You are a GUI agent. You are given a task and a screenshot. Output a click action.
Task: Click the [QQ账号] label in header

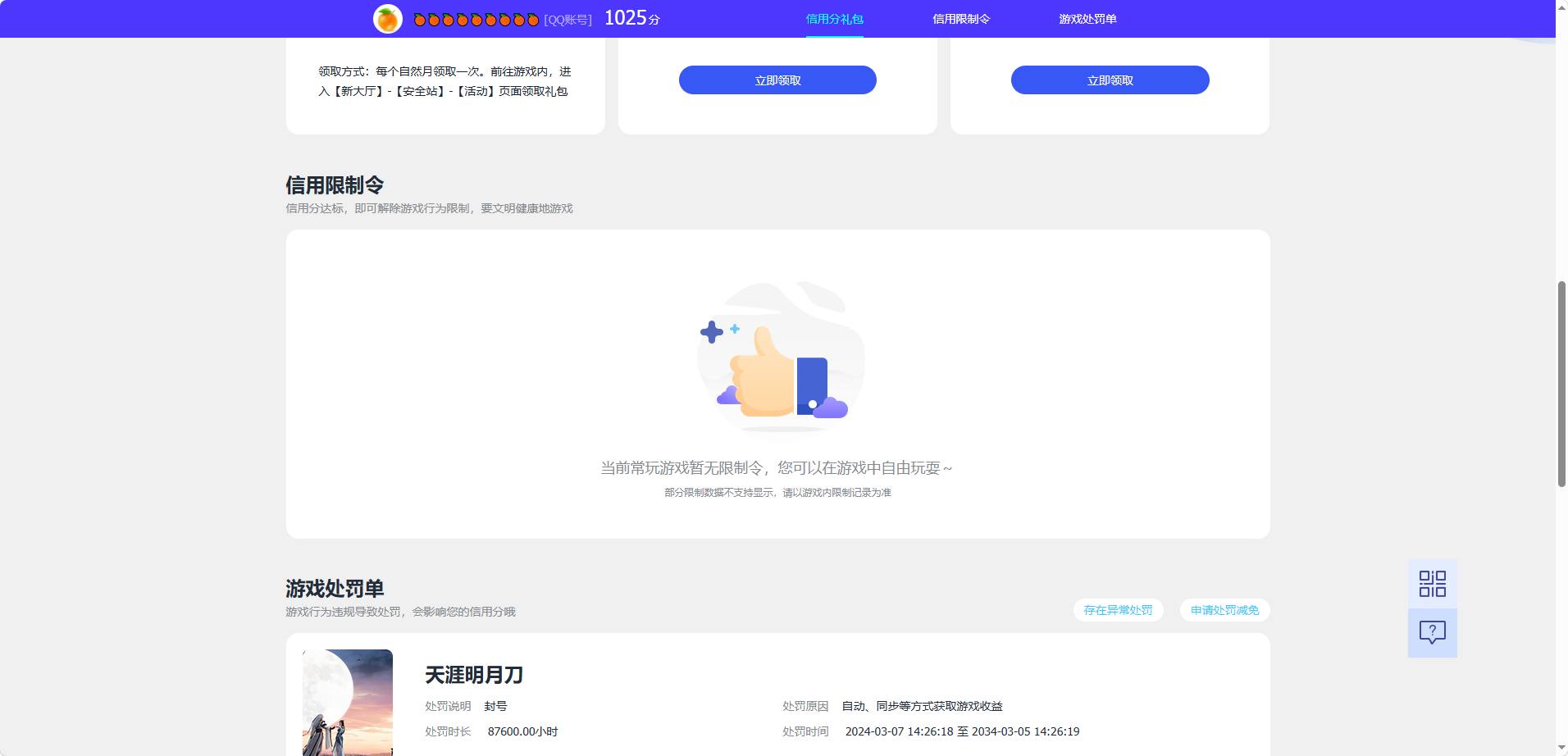(x=567, y=20)
